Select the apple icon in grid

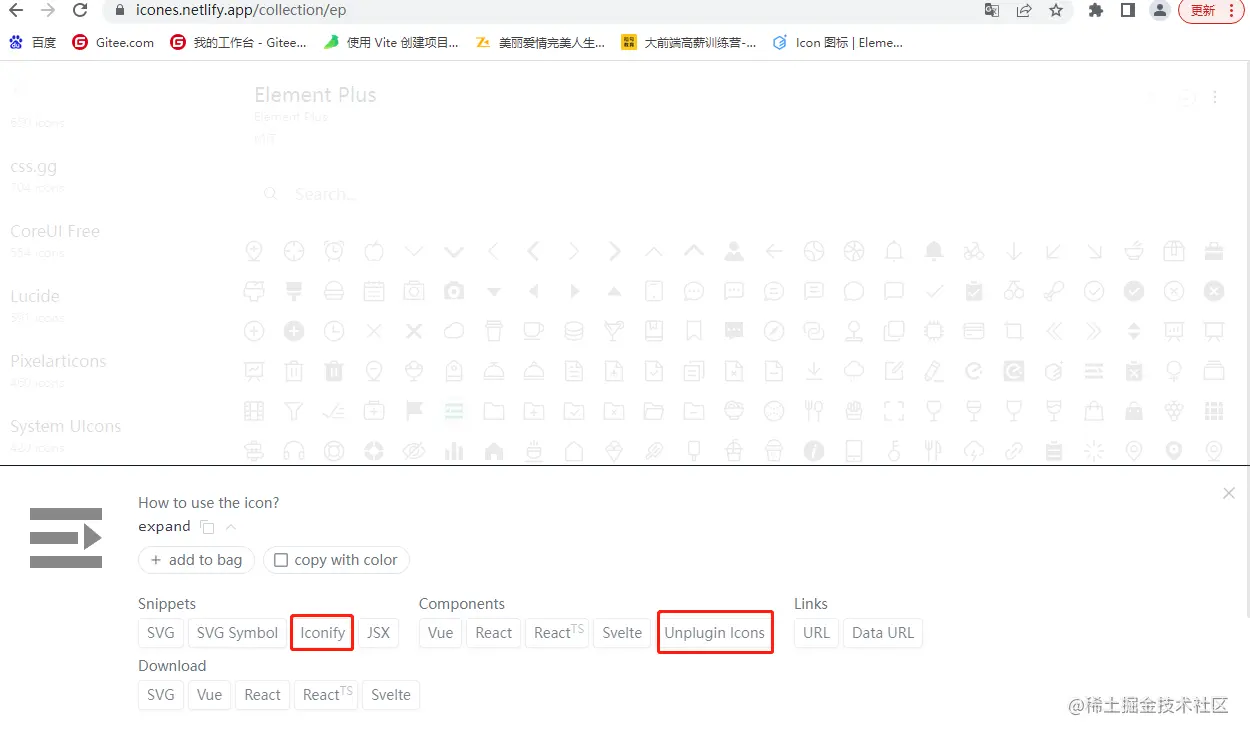point(374,251)
